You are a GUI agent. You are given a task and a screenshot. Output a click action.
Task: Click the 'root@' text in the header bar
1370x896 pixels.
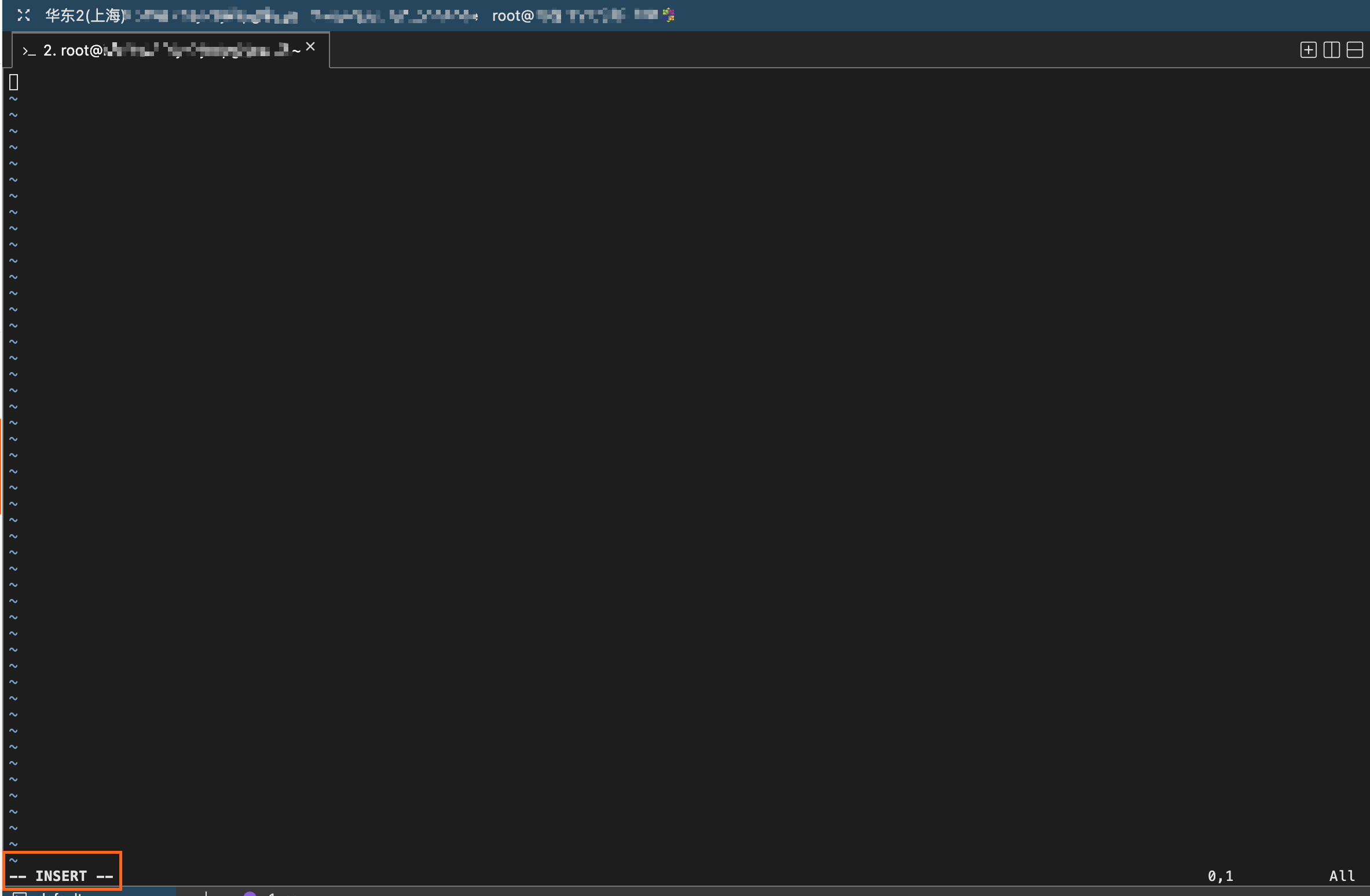512,16
